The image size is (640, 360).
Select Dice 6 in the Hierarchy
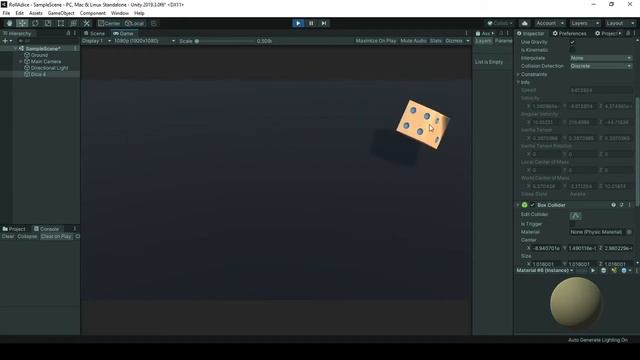pyautogui.click(x=38, y=75)
